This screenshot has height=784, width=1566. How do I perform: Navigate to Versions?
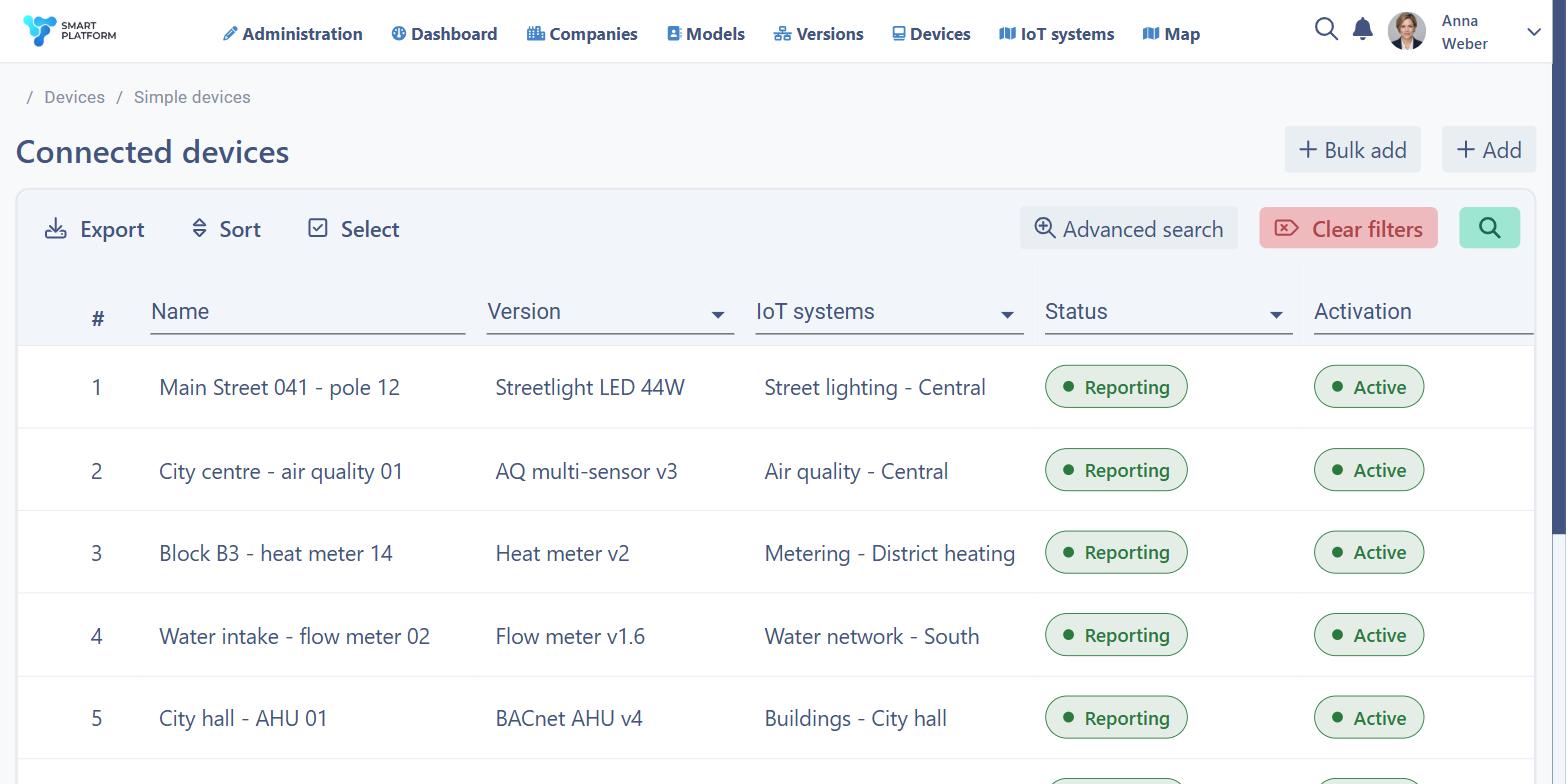[x=818, y=34]
